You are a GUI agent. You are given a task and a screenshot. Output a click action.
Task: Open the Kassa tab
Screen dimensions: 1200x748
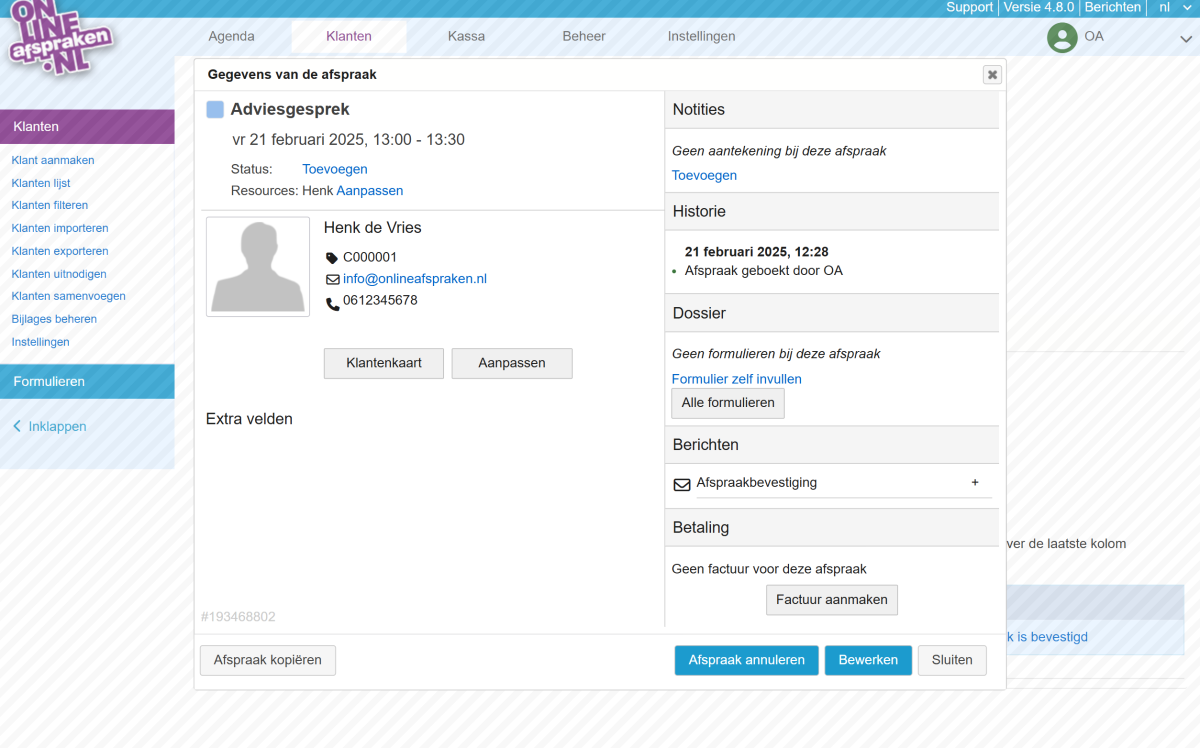click(466, 37)
